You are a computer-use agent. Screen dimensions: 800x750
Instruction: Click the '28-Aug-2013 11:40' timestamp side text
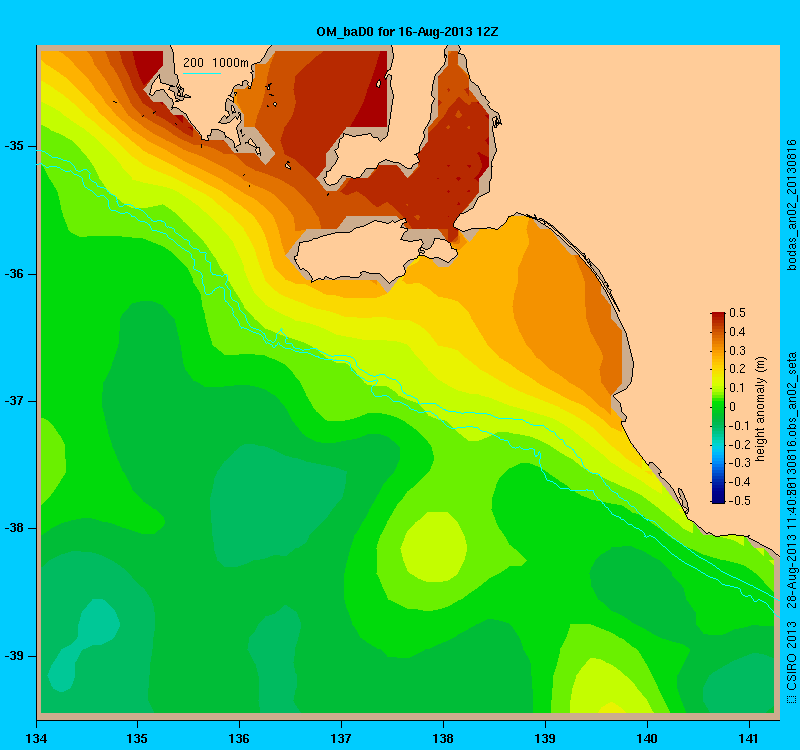[x=791, y=553]
